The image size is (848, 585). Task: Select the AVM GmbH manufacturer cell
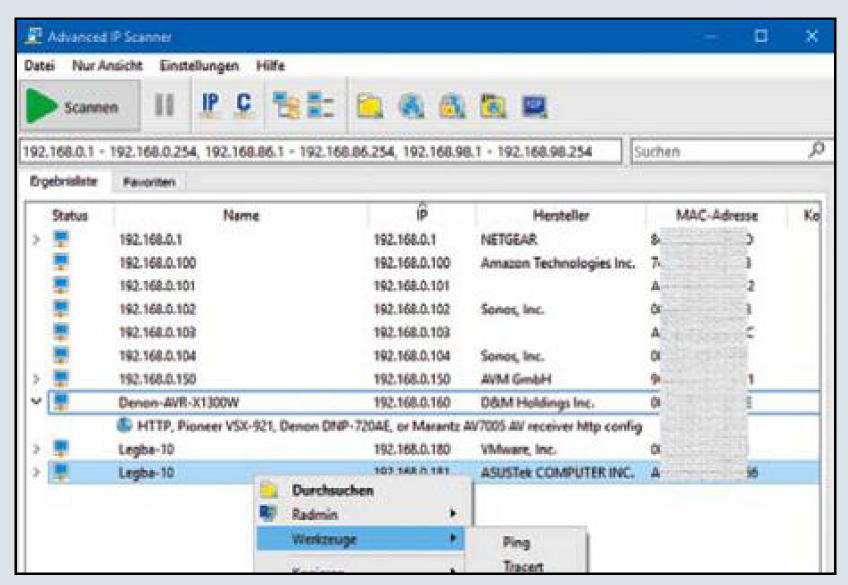tap(516, 379)
